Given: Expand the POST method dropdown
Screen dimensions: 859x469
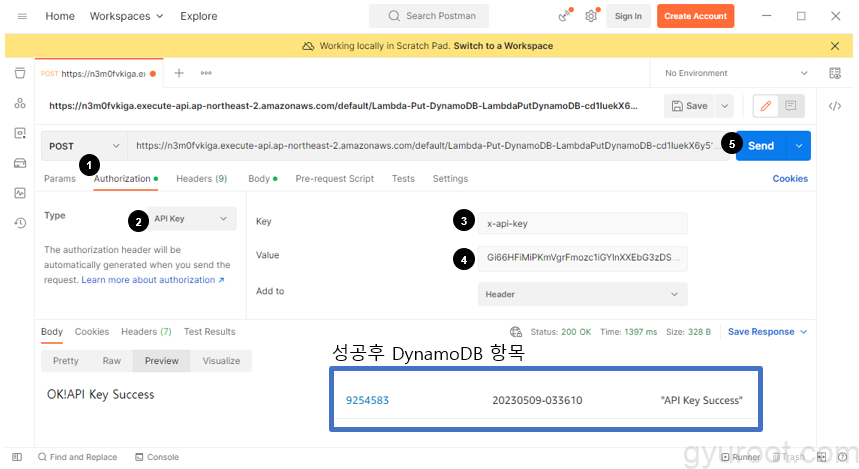Looking at the screenshot, I should [x=84, y=145].
